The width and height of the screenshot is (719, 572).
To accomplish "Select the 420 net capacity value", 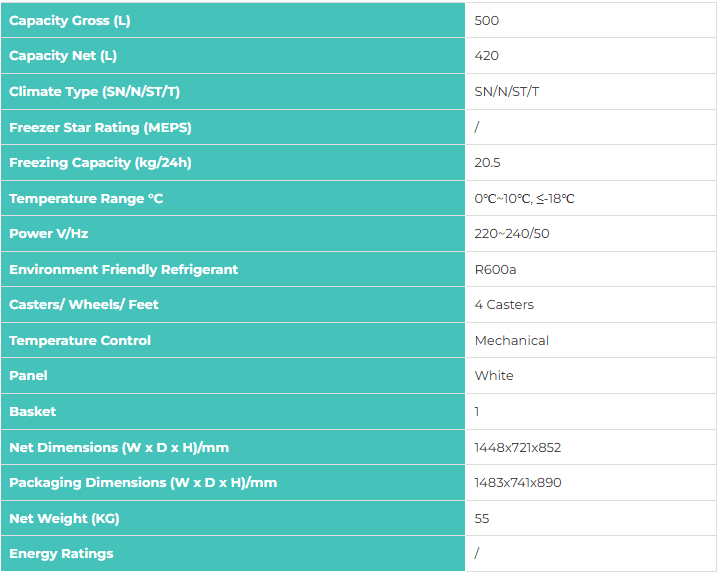I will pos(487,56).
